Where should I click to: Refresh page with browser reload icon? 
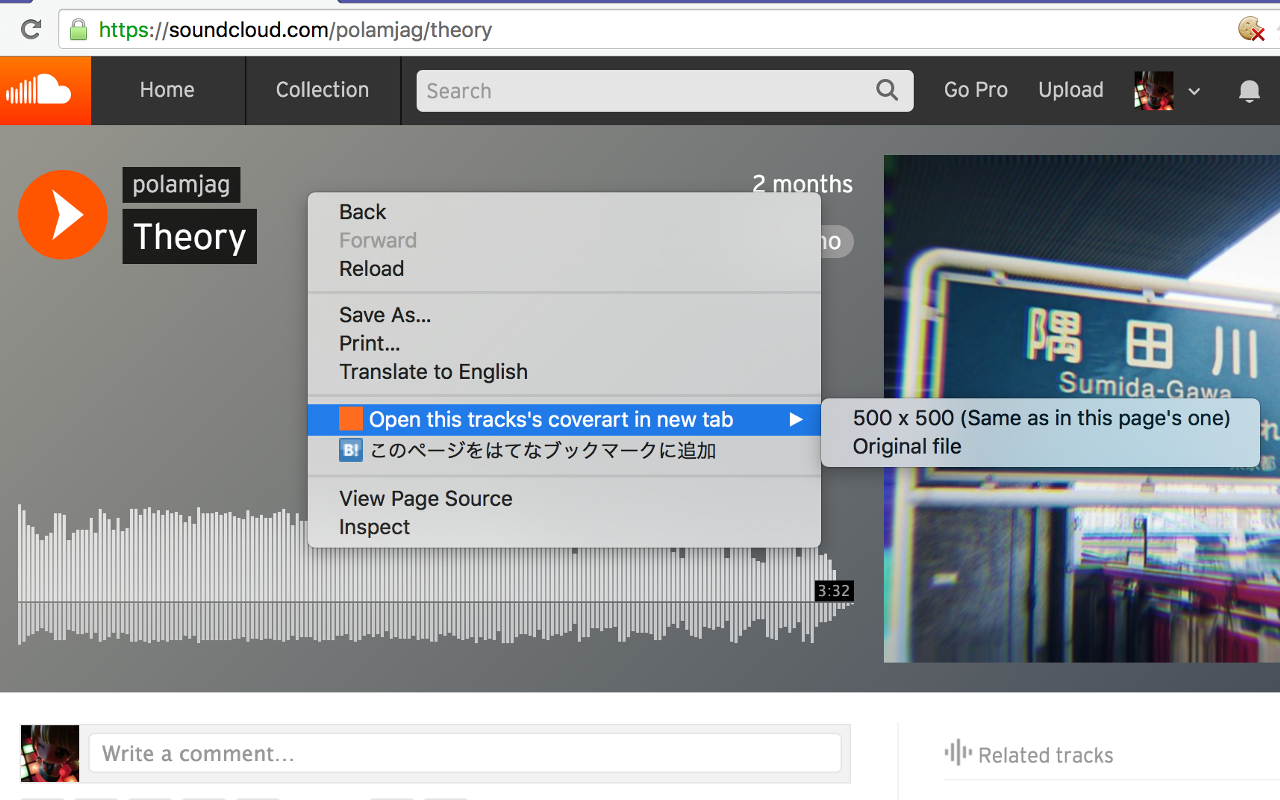coord(29,29)
